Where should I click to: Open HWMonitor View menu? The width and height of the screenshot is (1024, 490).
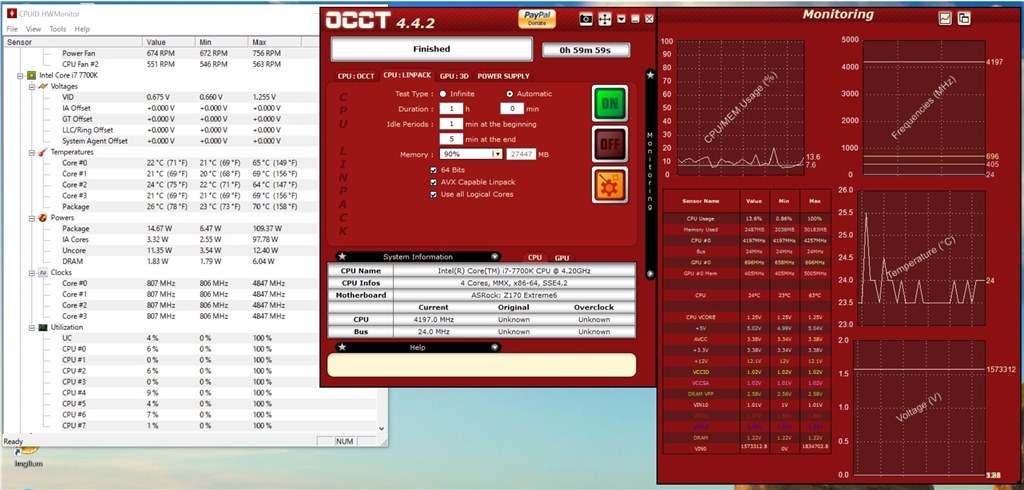(33, 29)
